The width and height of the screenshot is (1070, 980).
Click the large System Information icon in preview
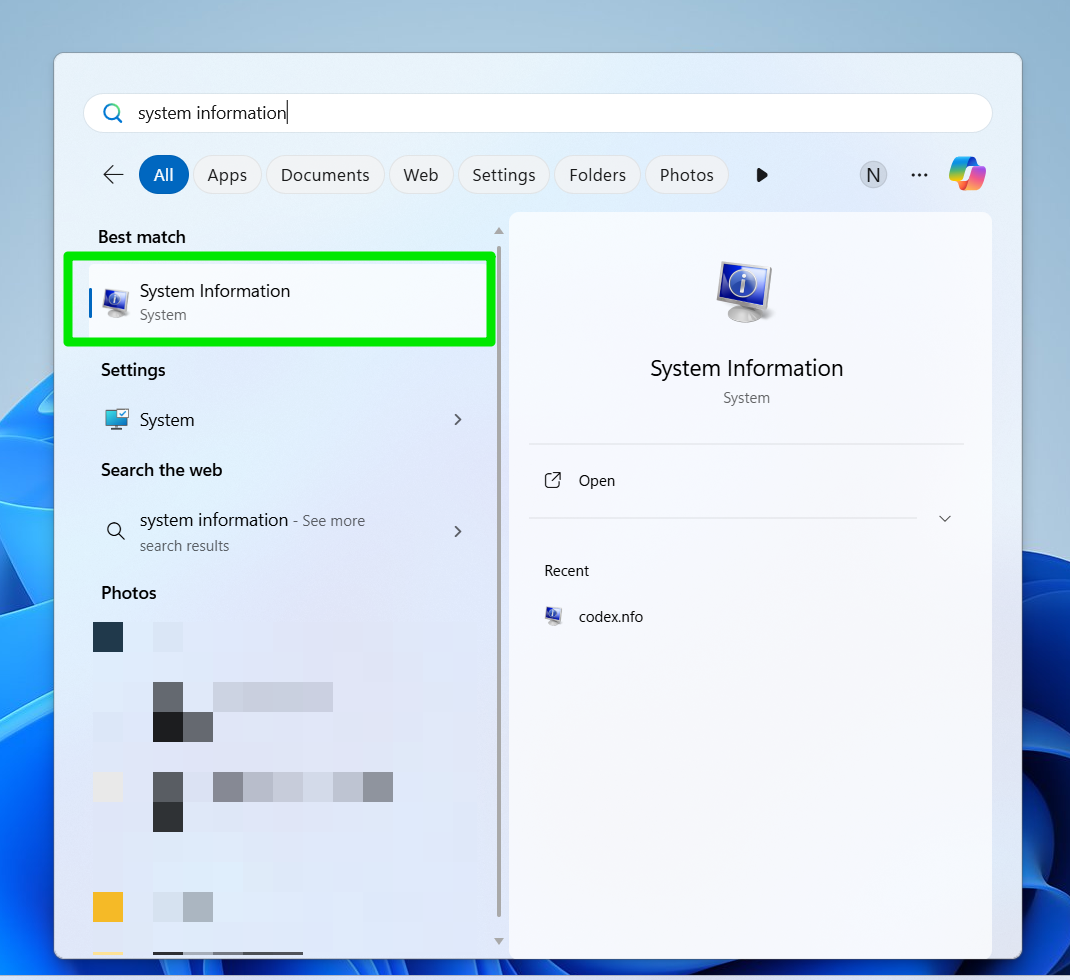pyautogui.click(x=745, y=291)
